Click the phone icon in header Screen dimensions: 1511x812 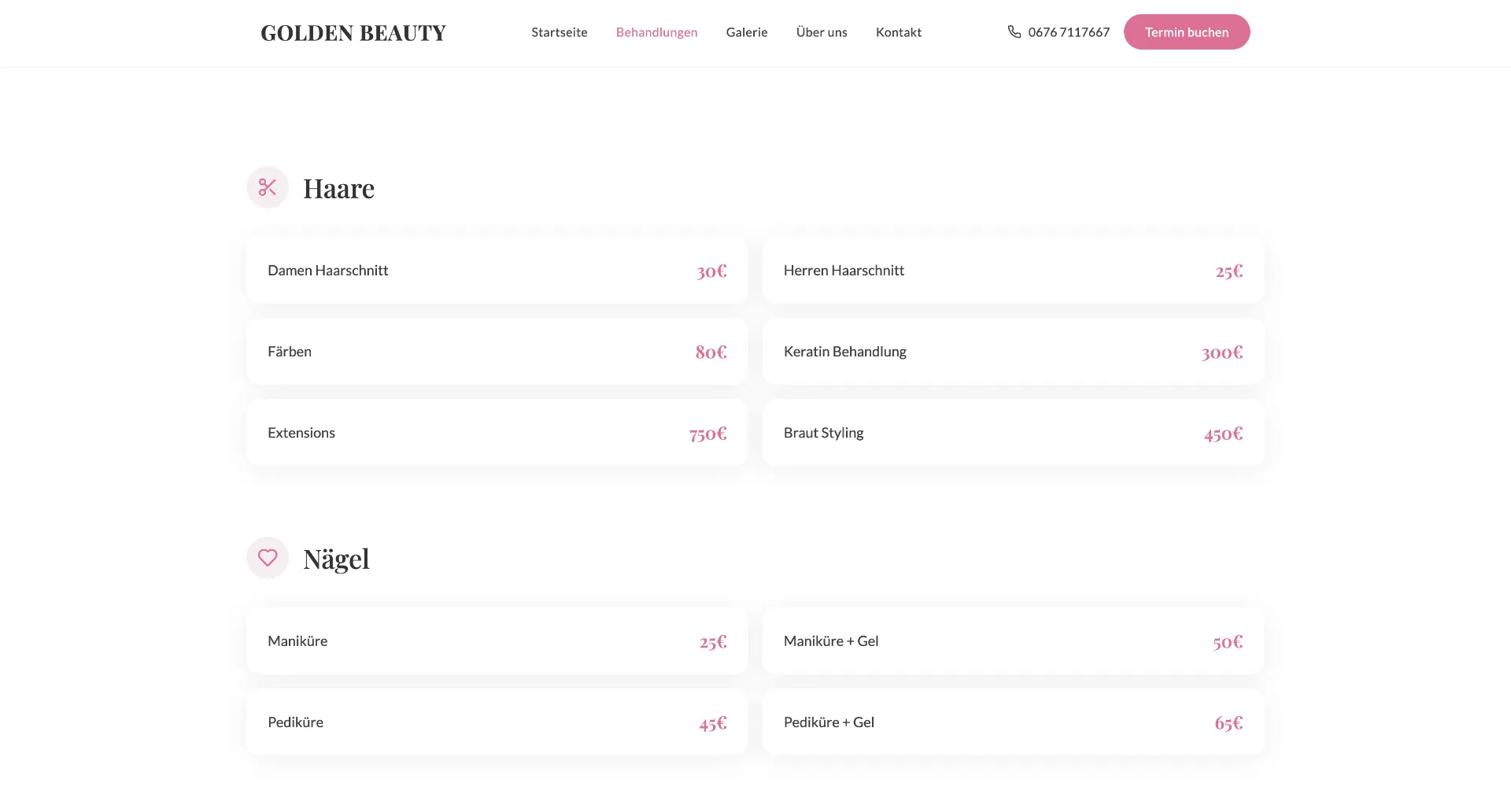[1014, 32]
